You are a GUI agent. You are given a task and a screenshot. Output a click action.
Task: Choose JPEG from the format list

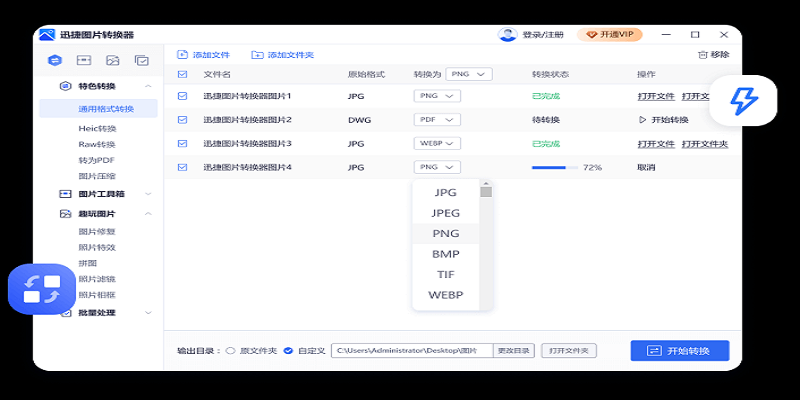(445, 213)
